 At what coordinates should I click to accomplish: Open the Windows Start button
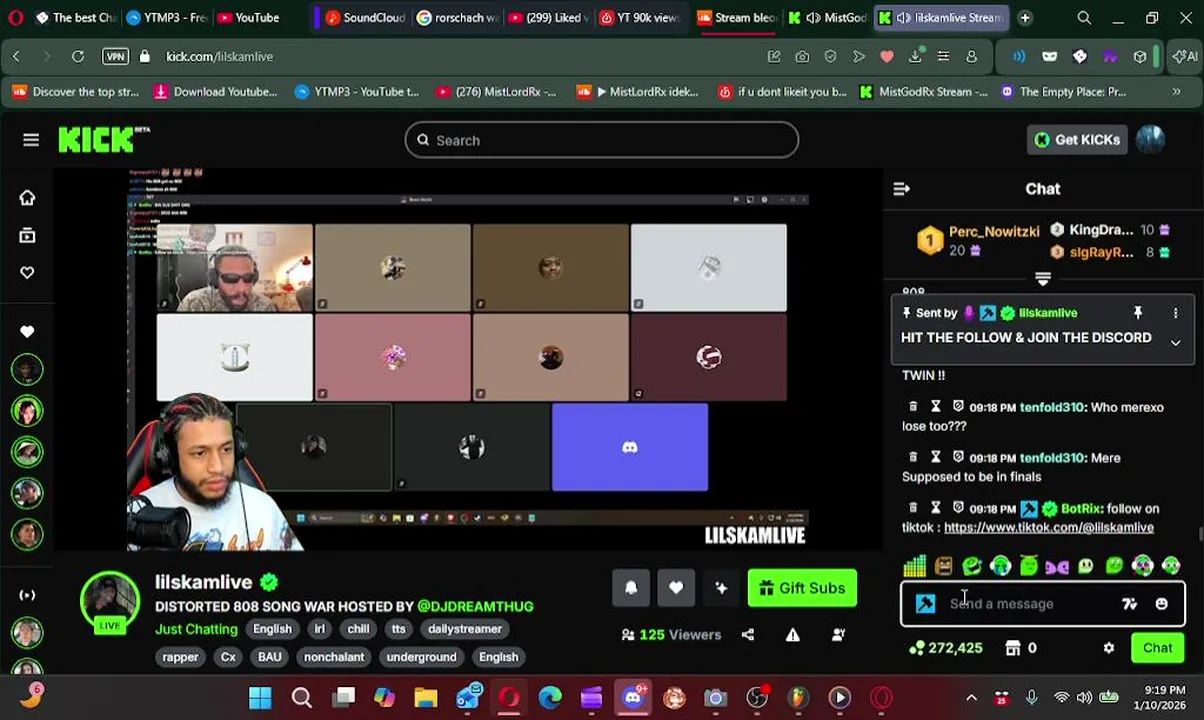(260, 698)
